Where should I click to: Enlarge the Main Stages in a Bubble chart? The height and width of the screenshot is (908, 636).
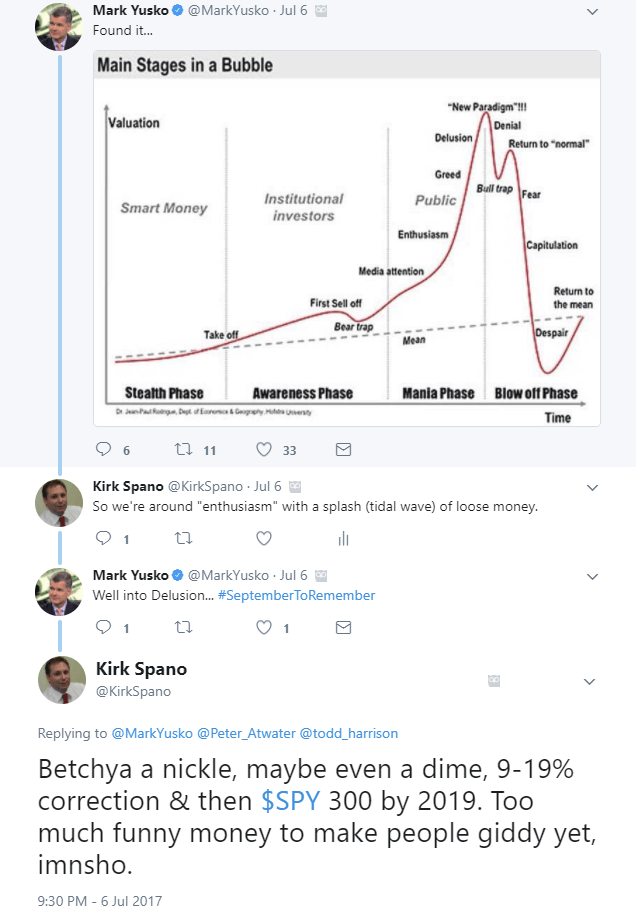(347, 238)
